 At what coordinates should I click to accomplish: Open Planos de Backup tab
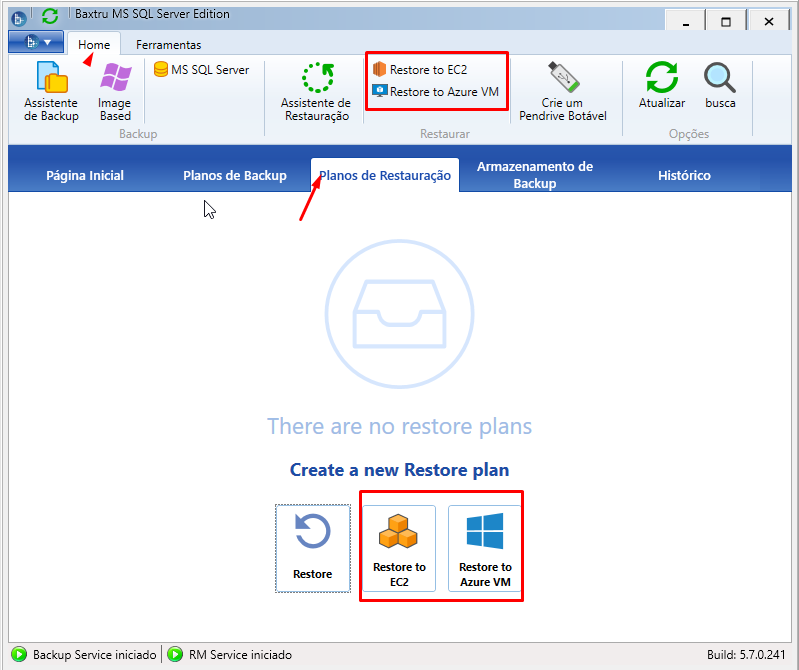[x=235, y=175]
